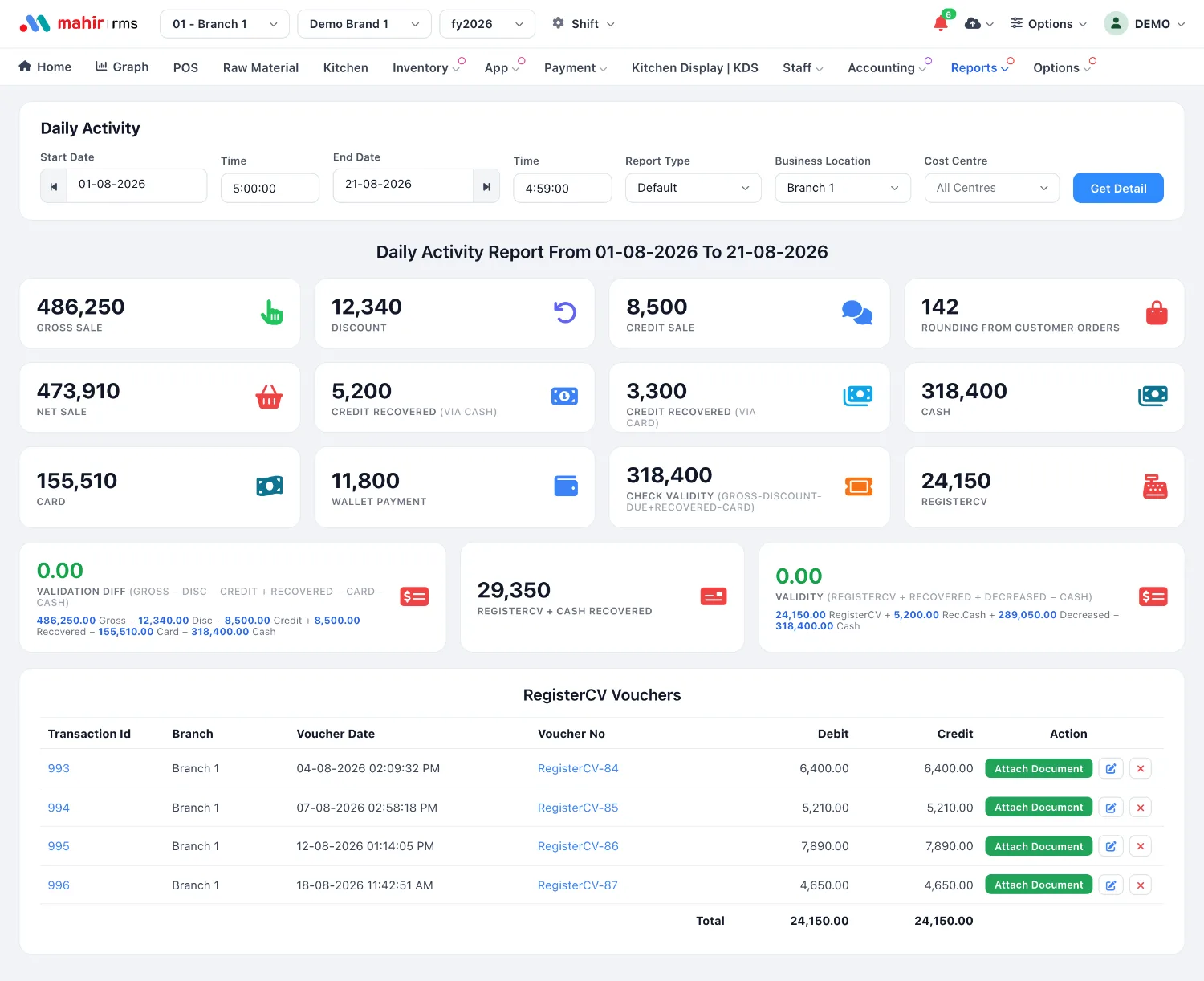Open the RegisterCV-86 voucher link
Image resolution: width=1204 pixels, height=981 pixels.
578,846
